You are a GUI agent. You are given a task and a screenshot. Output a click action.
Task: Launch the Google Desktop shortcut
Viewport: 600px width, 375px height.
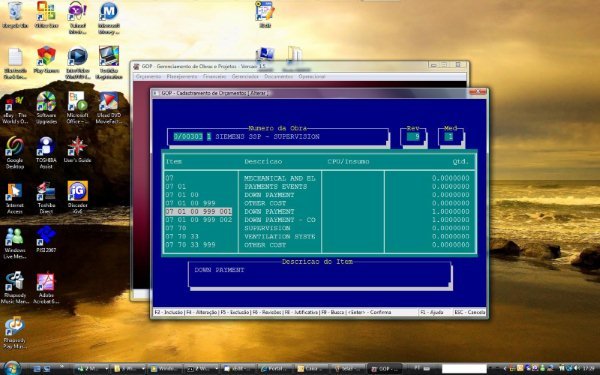click(15, 152)
